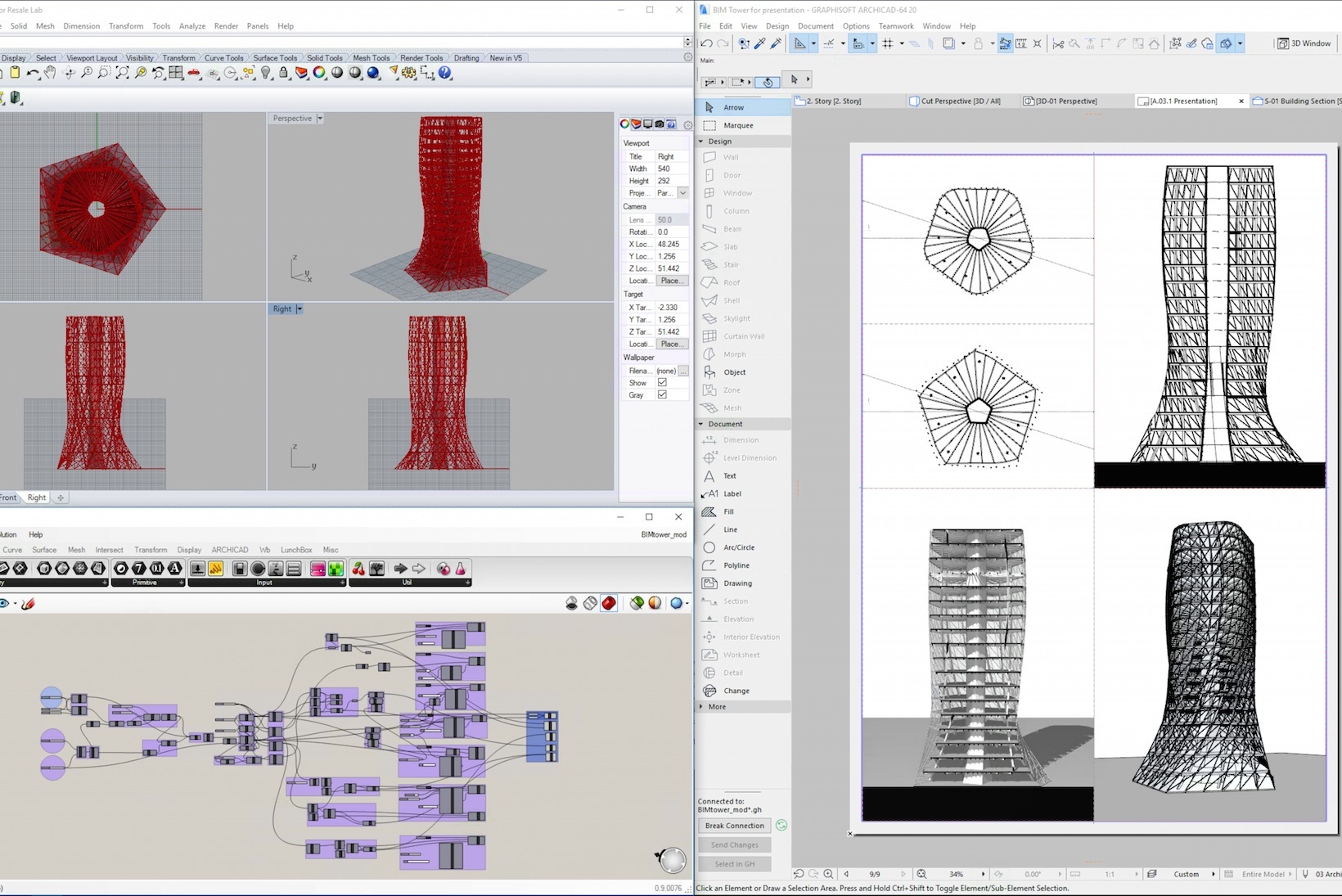Viewport: 1342px width, 896px height.
Task: Click the eyedropper pick-up parameters icon in ARCHICAD
Action: click(760, 43)
